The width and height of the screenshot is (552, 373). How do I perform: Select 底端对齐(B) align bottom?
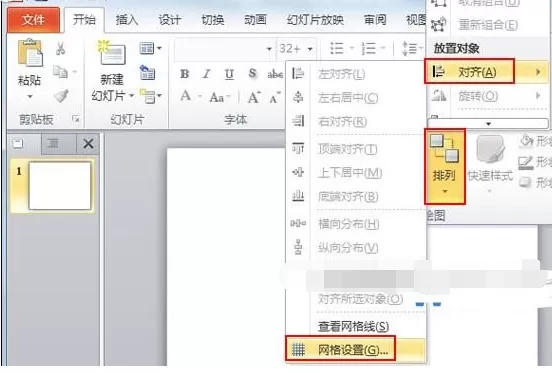pyautogui.click(x=356, y=196)
